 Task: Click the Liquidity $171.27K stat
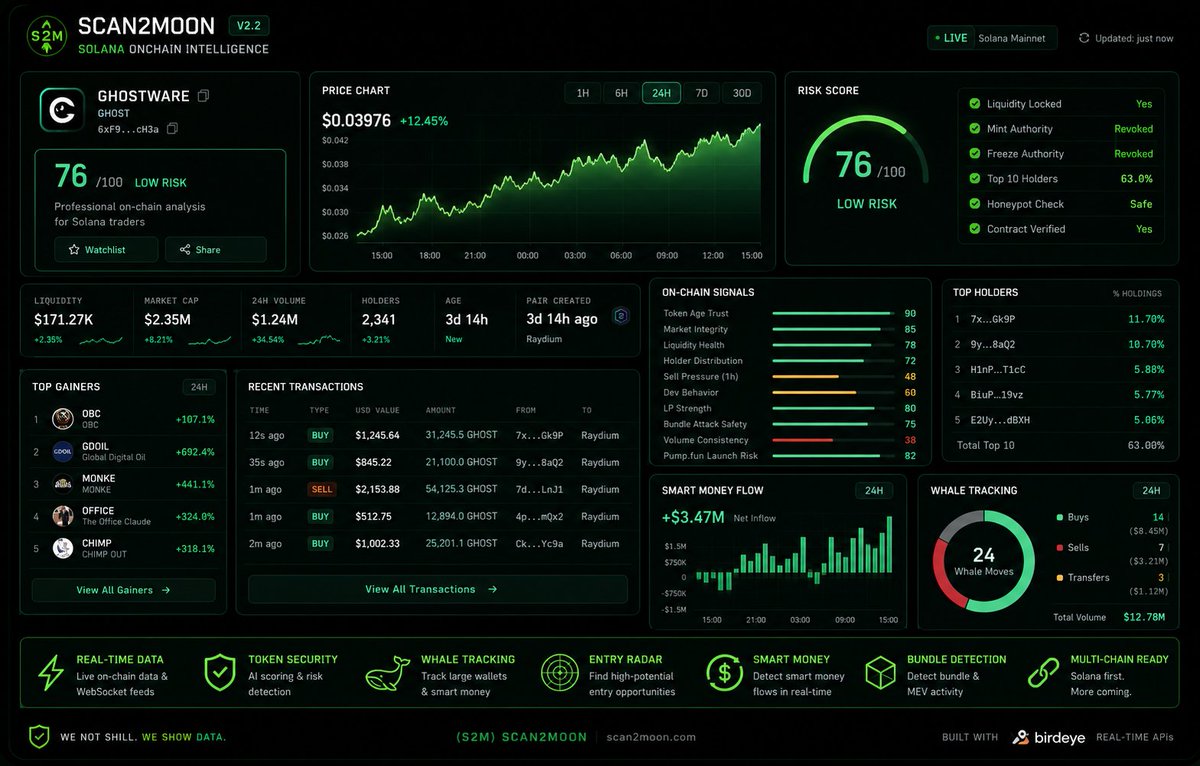pyautogui.click(x=76, y=320)
